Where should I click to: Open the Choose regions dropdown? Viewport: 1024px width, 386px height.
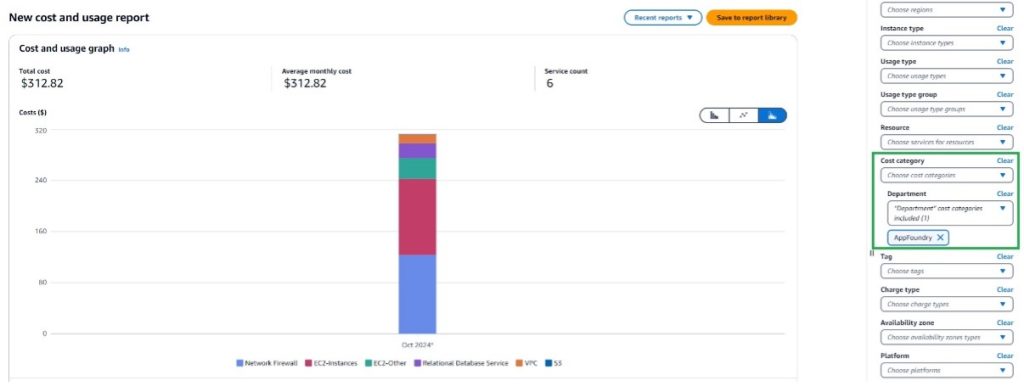tap(946, 10)
